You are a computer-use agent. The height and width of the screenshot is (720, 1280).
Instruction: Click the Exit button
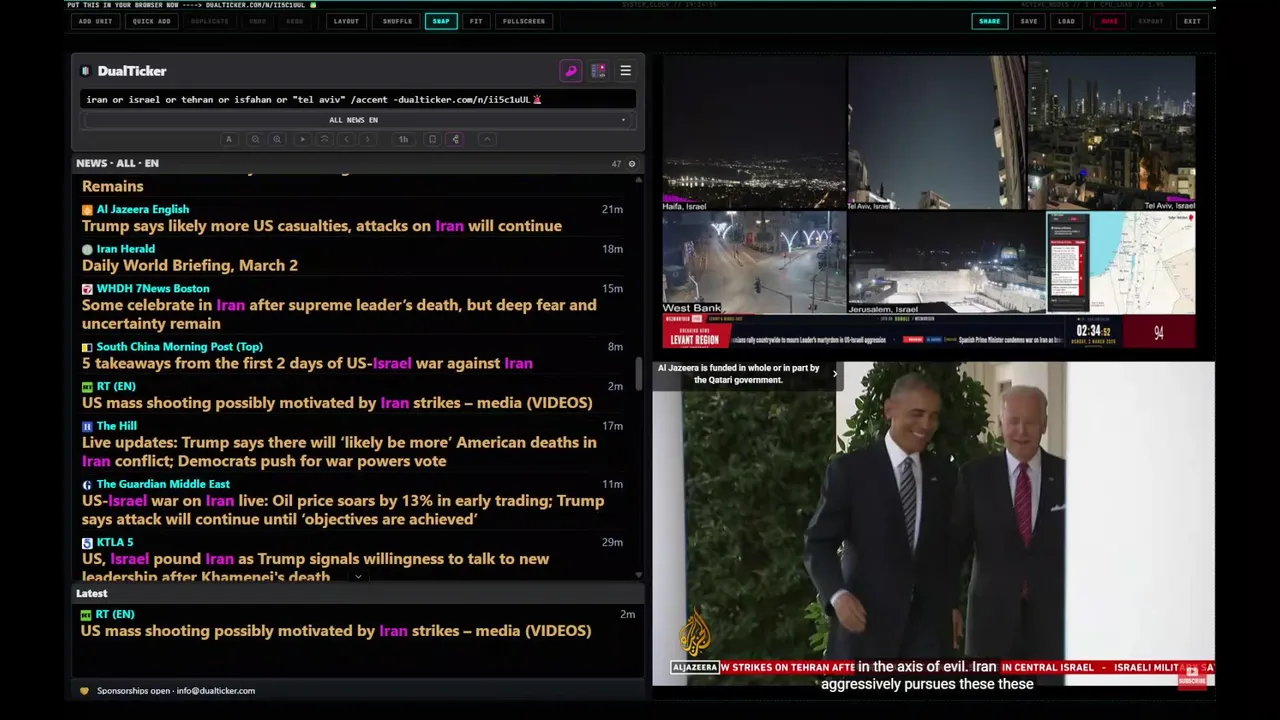tap(1192, 21)
